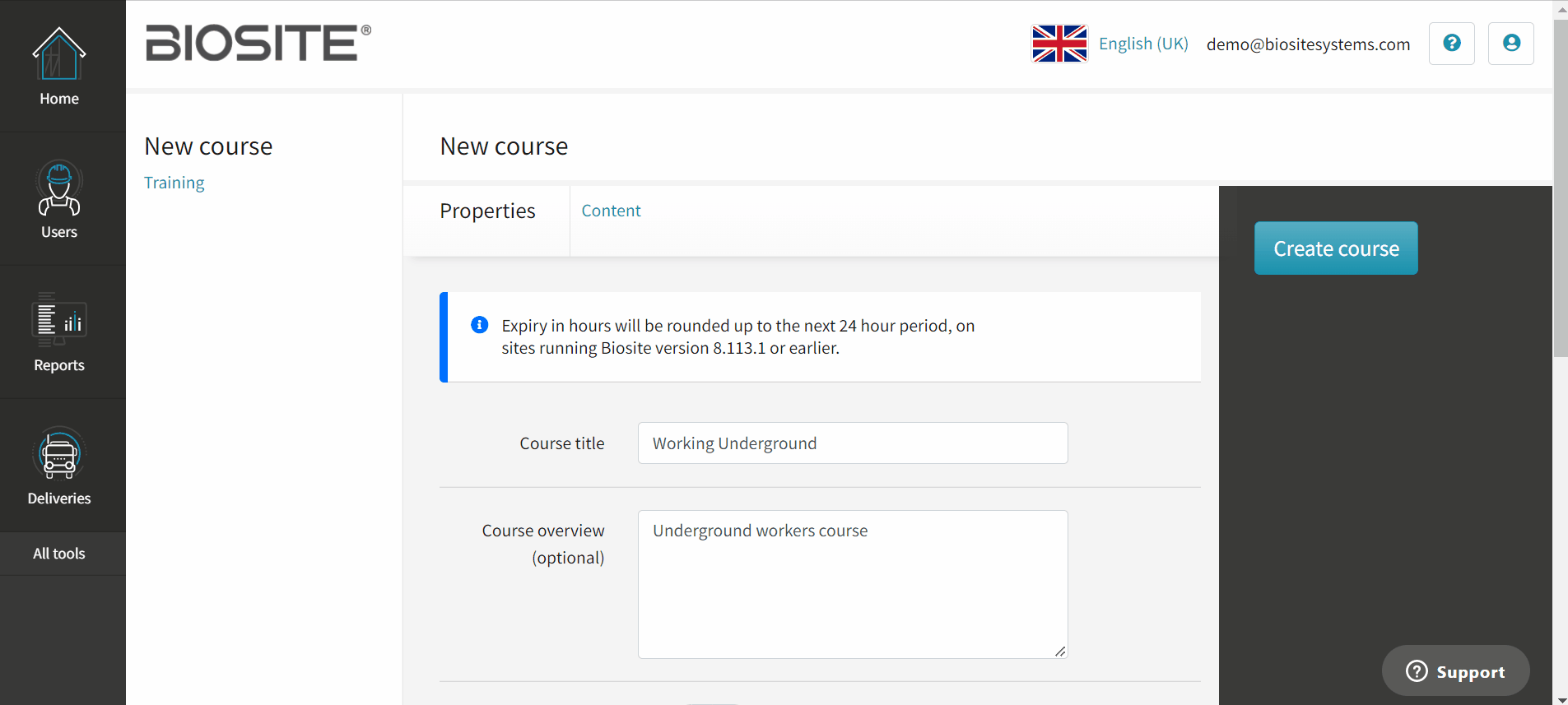This screenshot has width=1568, height=705.
Task: Click the blue info icon in notice
Action: coord(480,325)
